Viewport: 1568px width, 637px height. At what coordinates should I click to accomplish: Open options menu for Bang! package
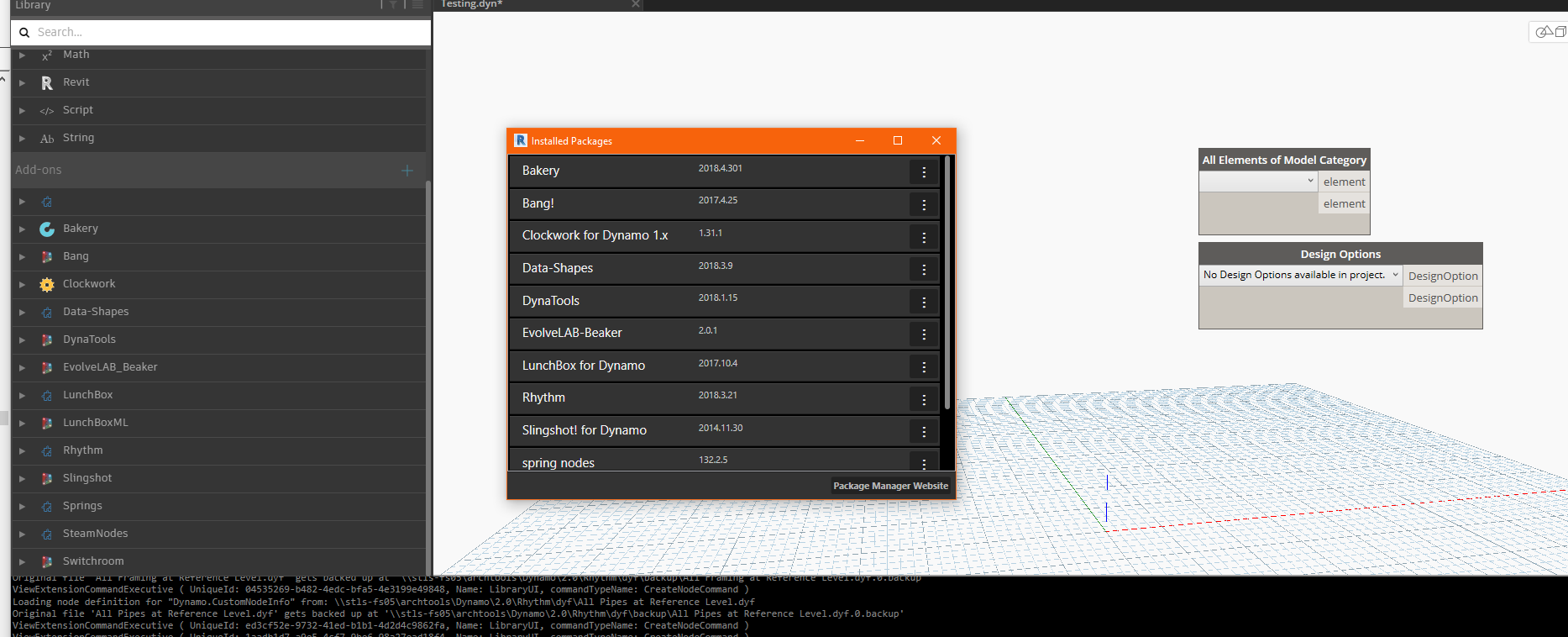(924, 204)
